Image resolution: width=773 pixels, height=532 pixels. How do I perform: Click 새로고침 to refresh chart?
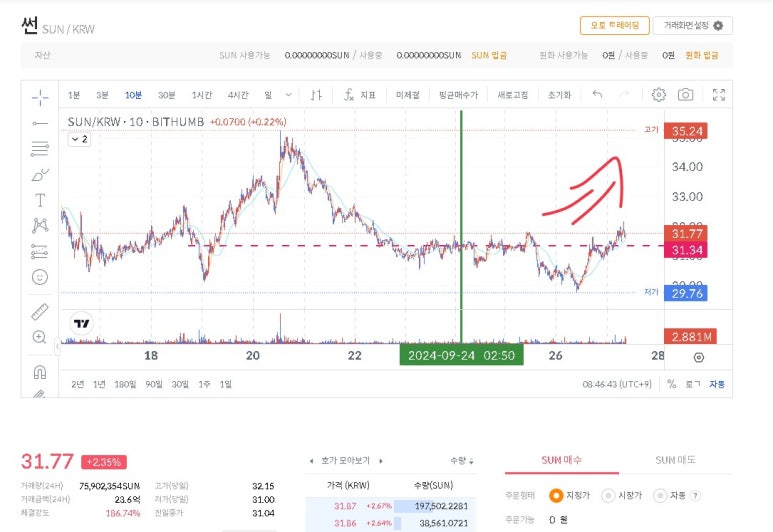[x=513, y=95]
